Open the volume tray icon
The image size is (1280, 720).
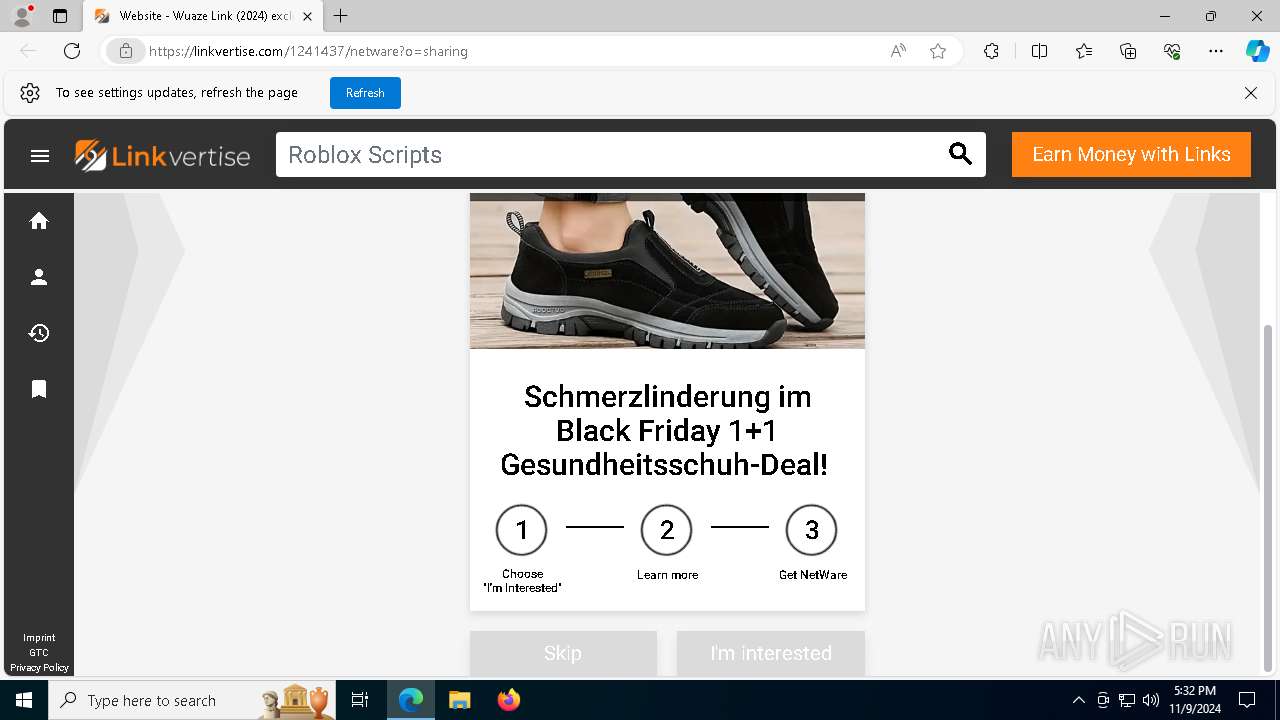click(1151, 700)
